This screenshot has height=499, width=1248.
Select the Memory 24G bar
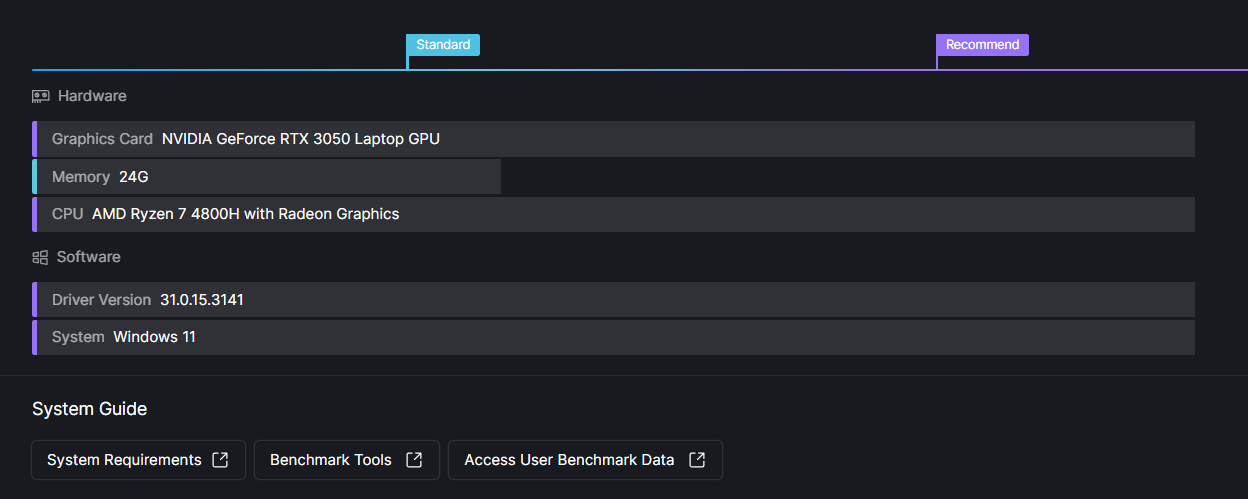click(266, 177)
